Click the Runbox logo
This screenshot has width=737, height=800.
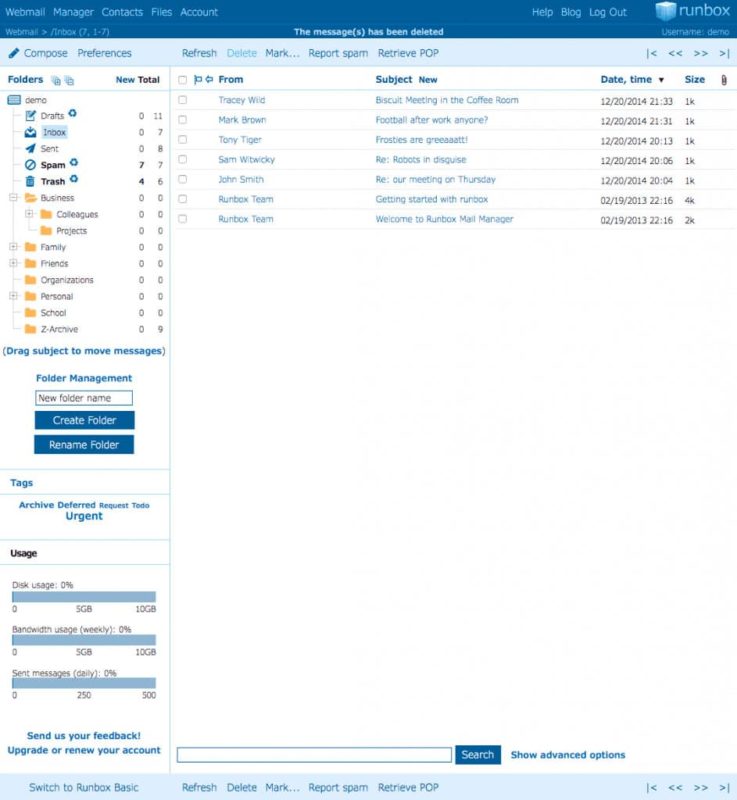[x=693, y=11]
